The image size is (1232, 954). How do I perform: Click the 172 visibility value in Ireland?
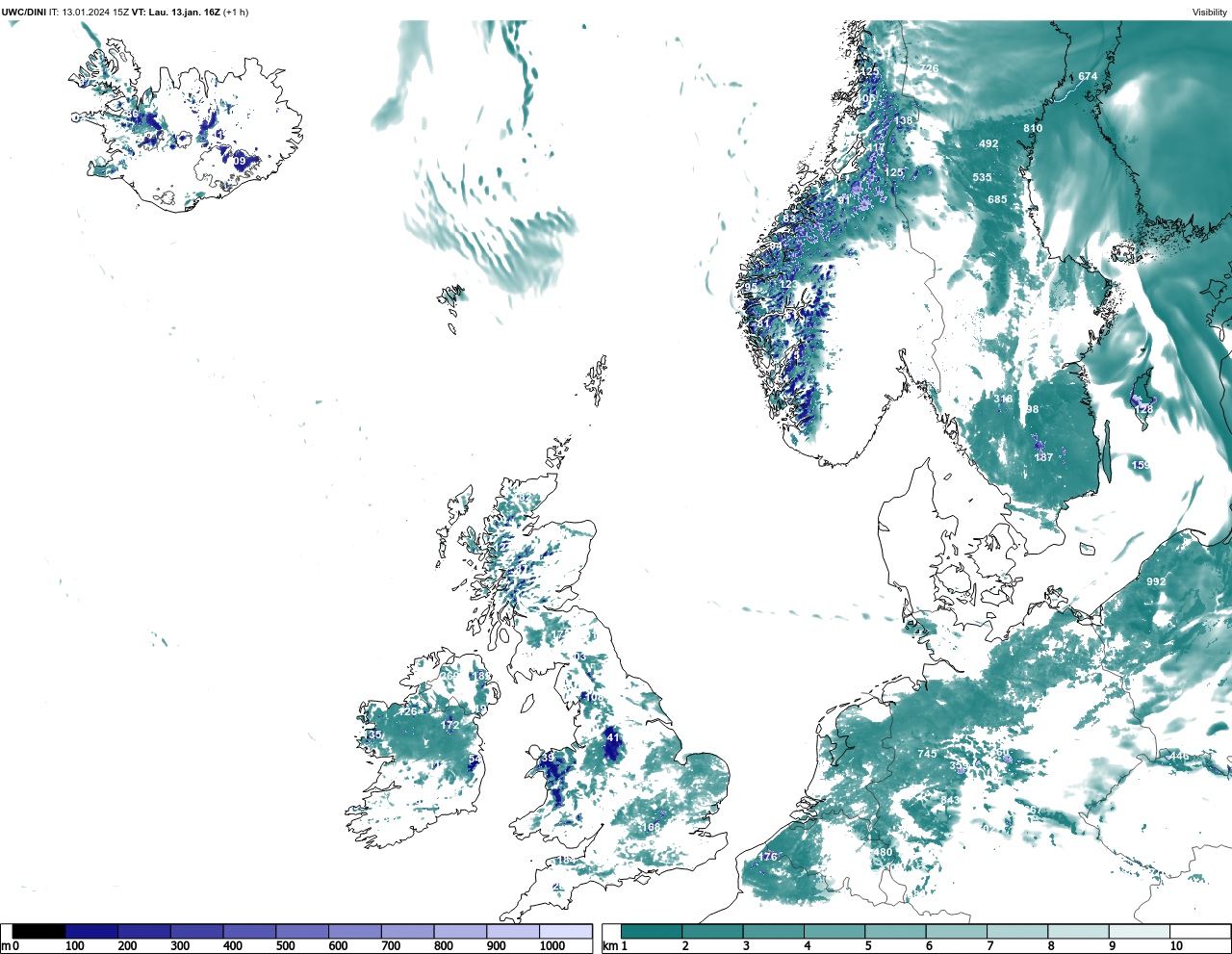pos(450,725)
